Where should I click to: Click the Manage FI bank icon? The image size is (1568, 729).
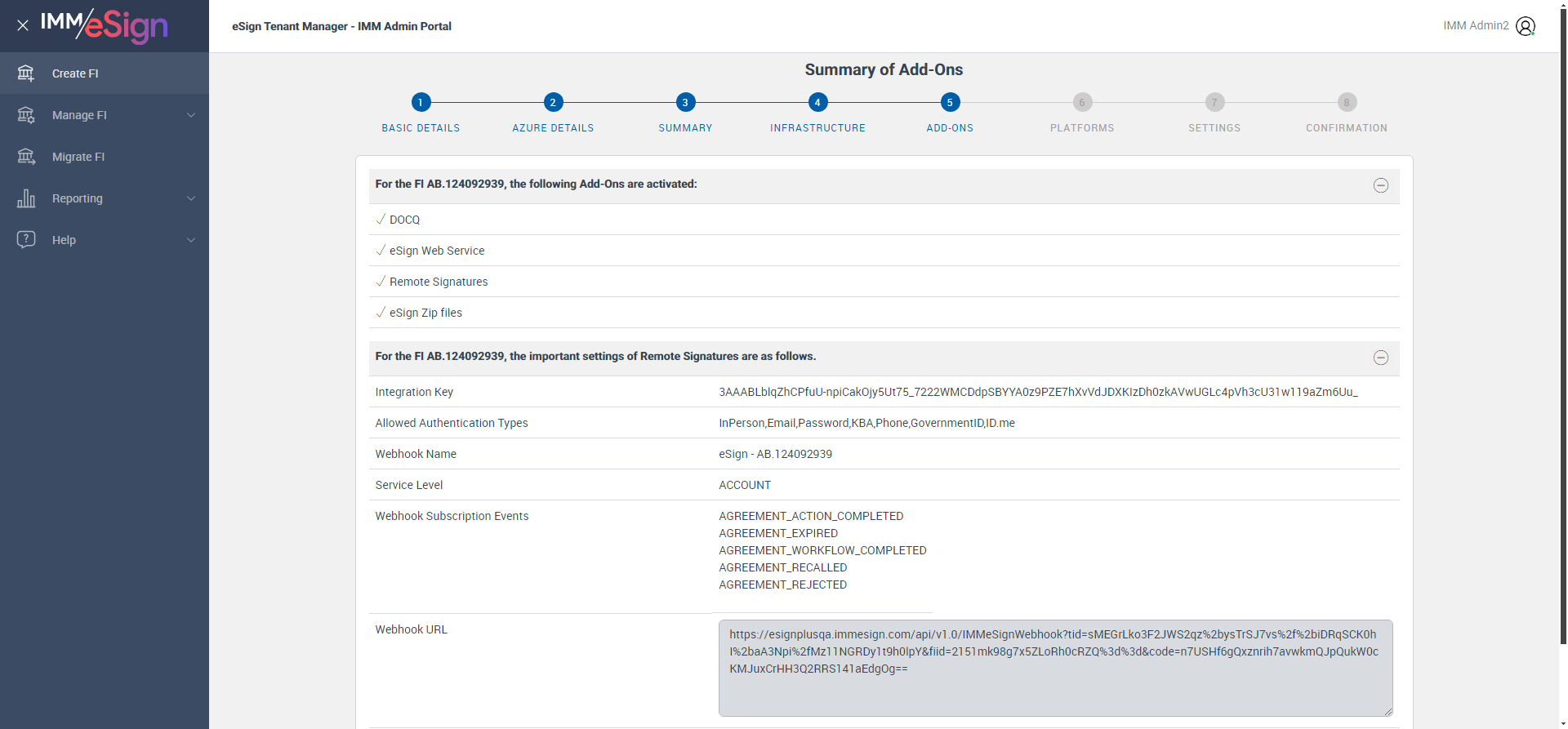click(x=26, y=115)
